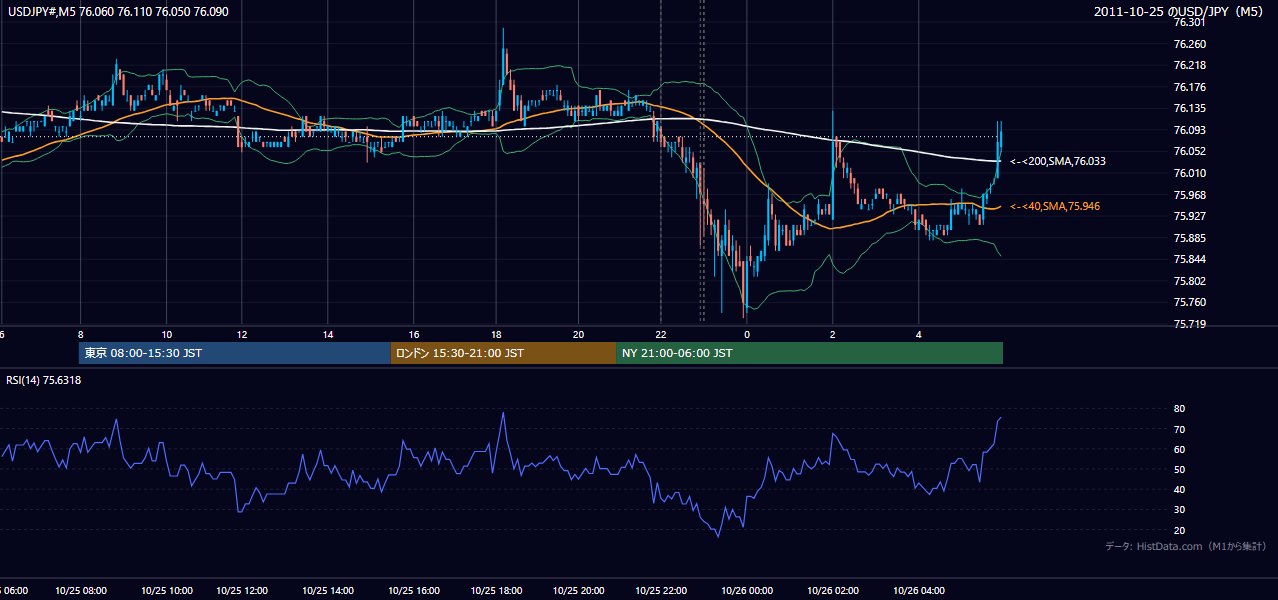
Task: Click hour tick 16 under the price chart
Action: coord(413,334)
